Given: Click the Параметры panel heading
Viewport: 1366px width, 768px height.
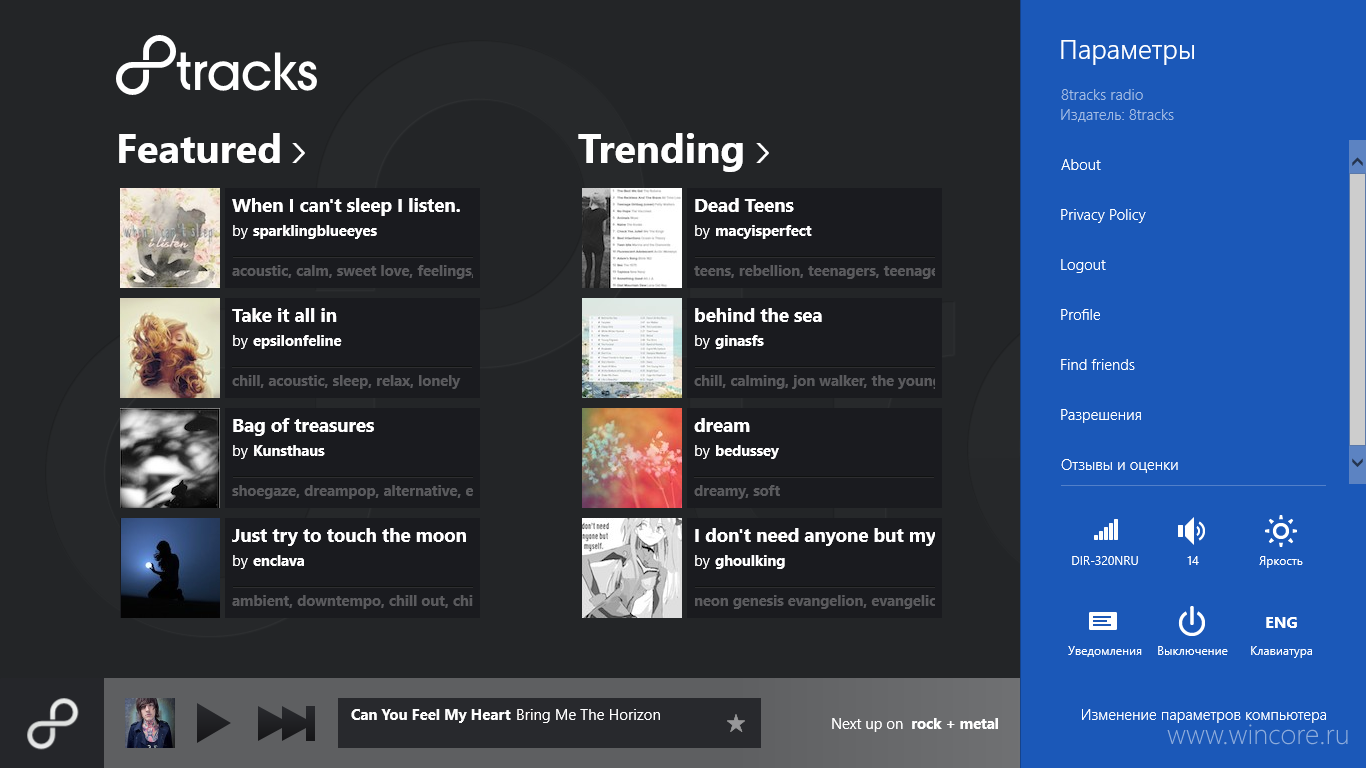Looking at the screenshot, I should 1127,51.
